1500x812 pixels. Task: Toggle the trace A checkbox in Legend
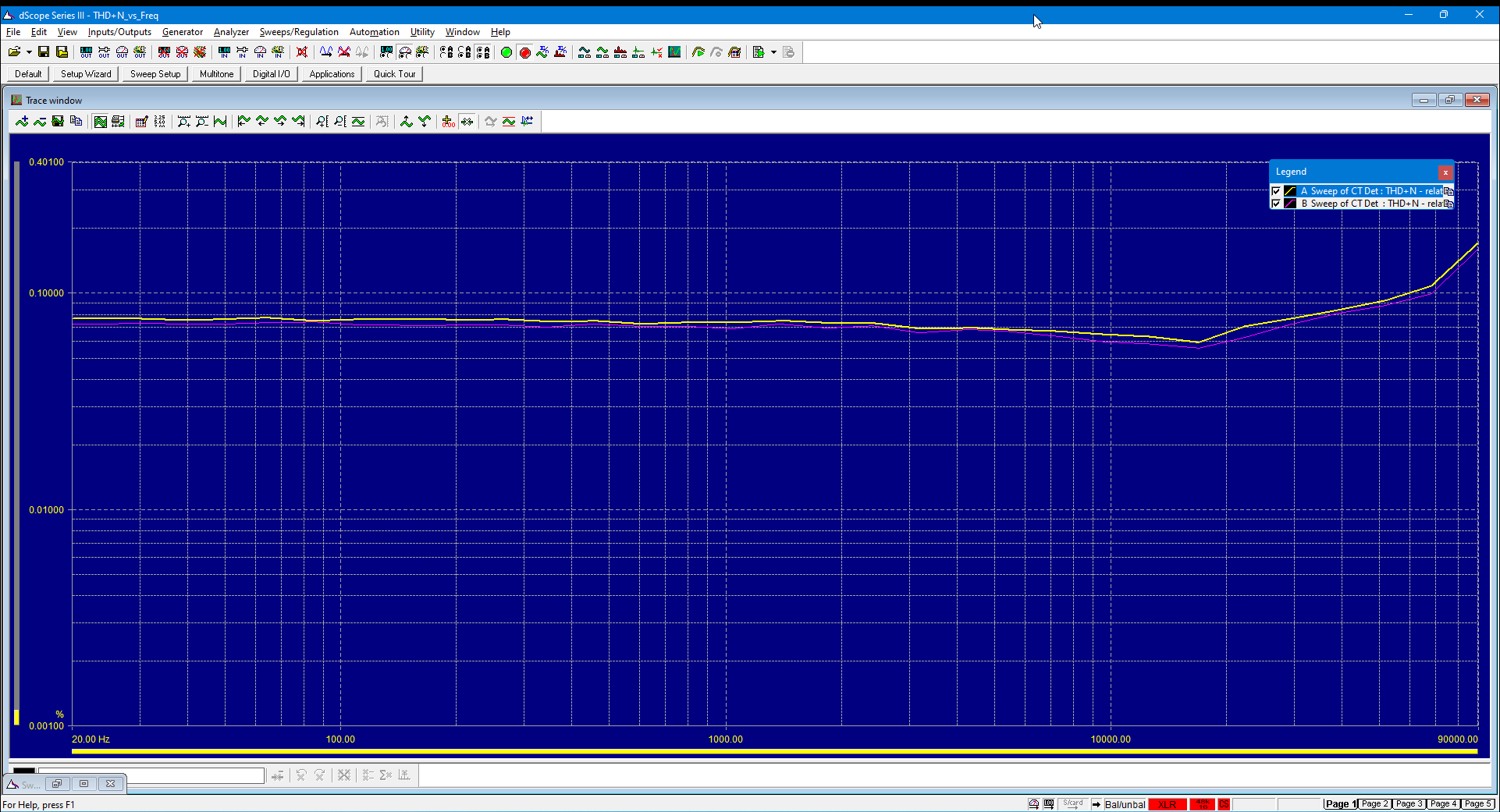tap(1277, 191)
